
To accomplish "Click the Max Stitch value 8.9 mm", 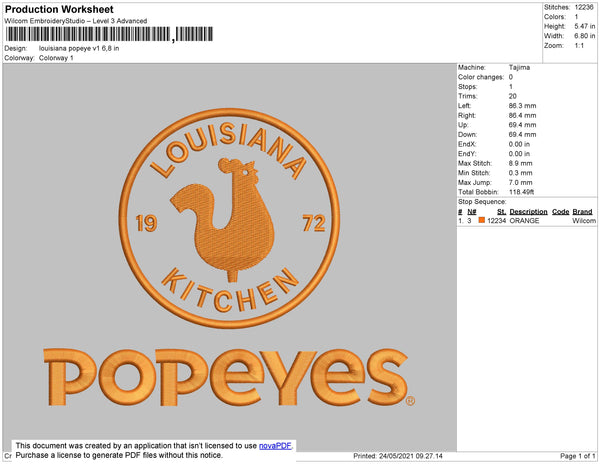I will tap(520, 163).
